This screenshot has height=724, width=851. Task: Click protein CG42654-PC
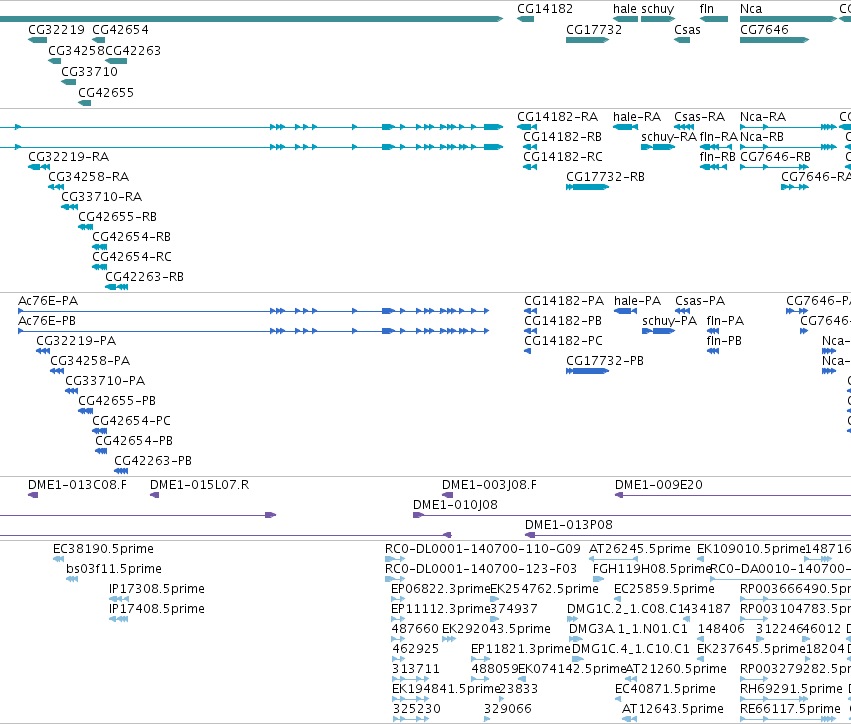(131, 421)
